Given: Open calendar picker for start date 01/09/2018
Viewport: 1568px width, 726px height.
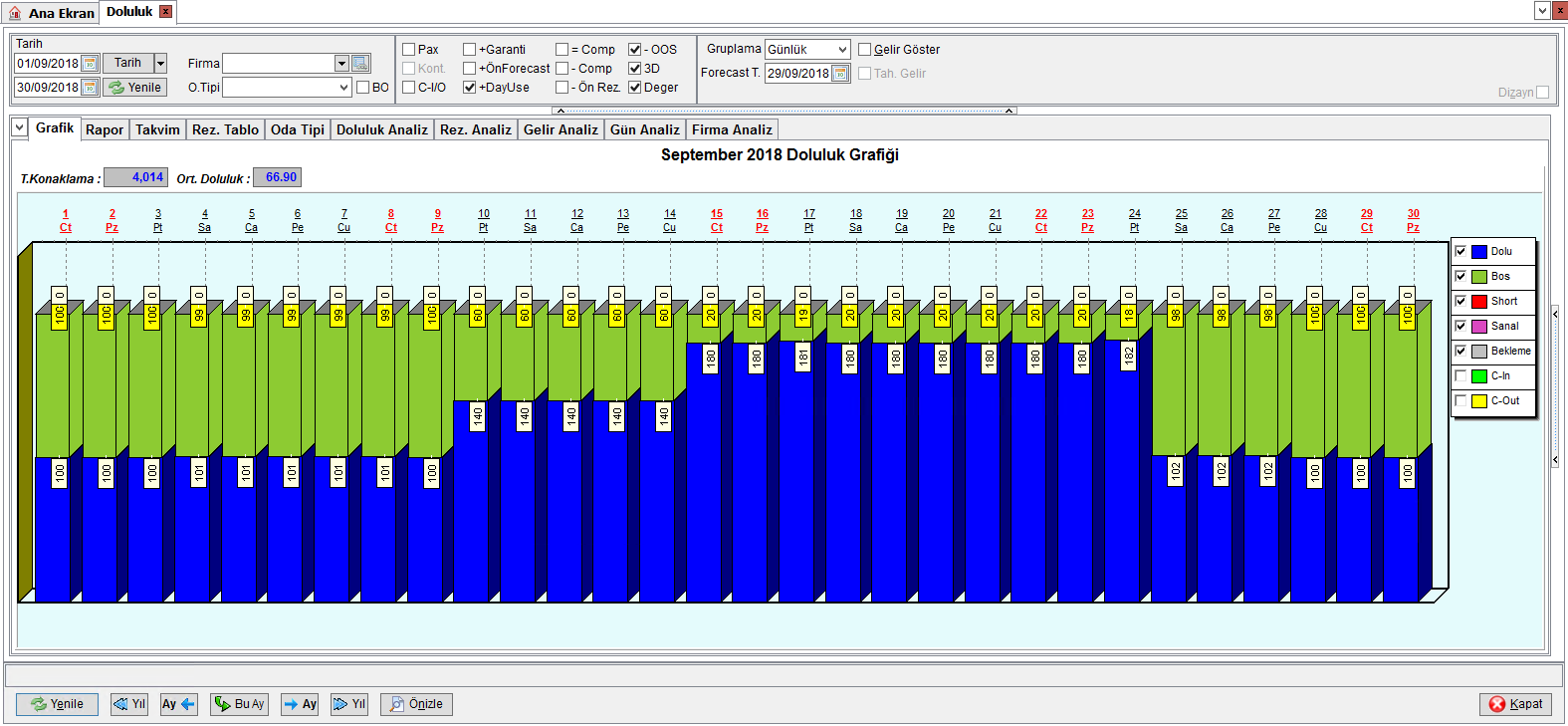Looking at the screenshot, I should click(90, 63).
